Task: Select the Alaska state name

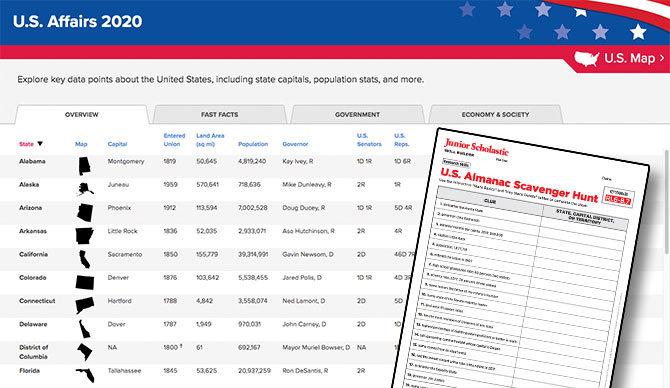Action: coord(29,185)
